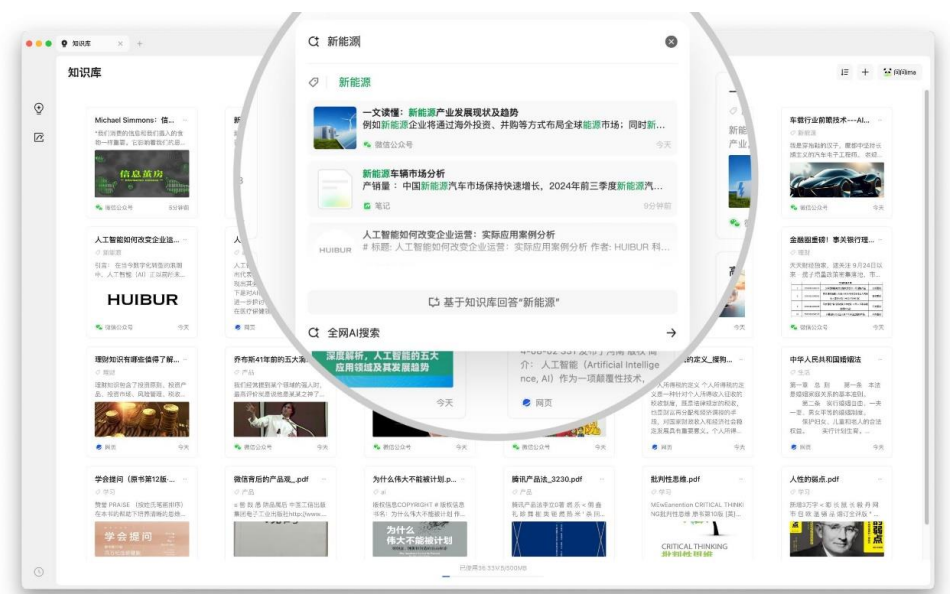Click the 新能源 tag on the HUIBUR card
This screenshot has width=950, height=594.
[108, 252]
